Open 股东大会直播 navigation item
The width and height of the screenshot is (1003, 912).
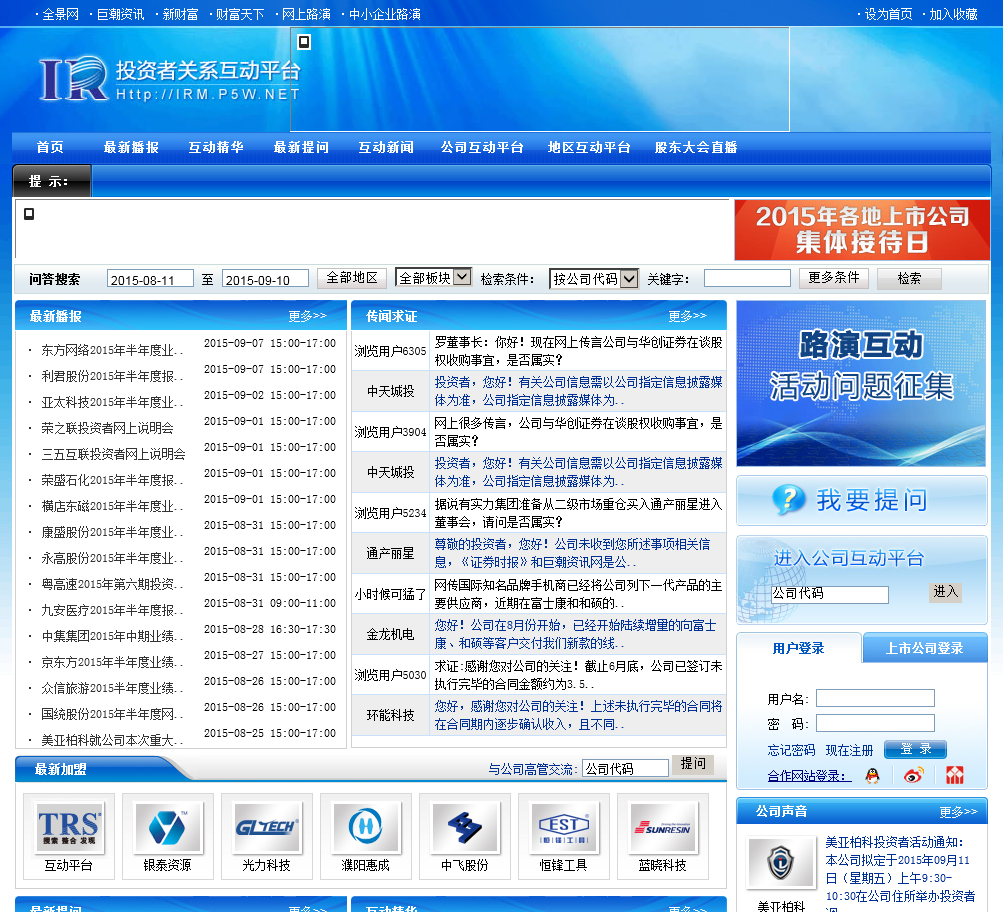[x=696, y=148]
